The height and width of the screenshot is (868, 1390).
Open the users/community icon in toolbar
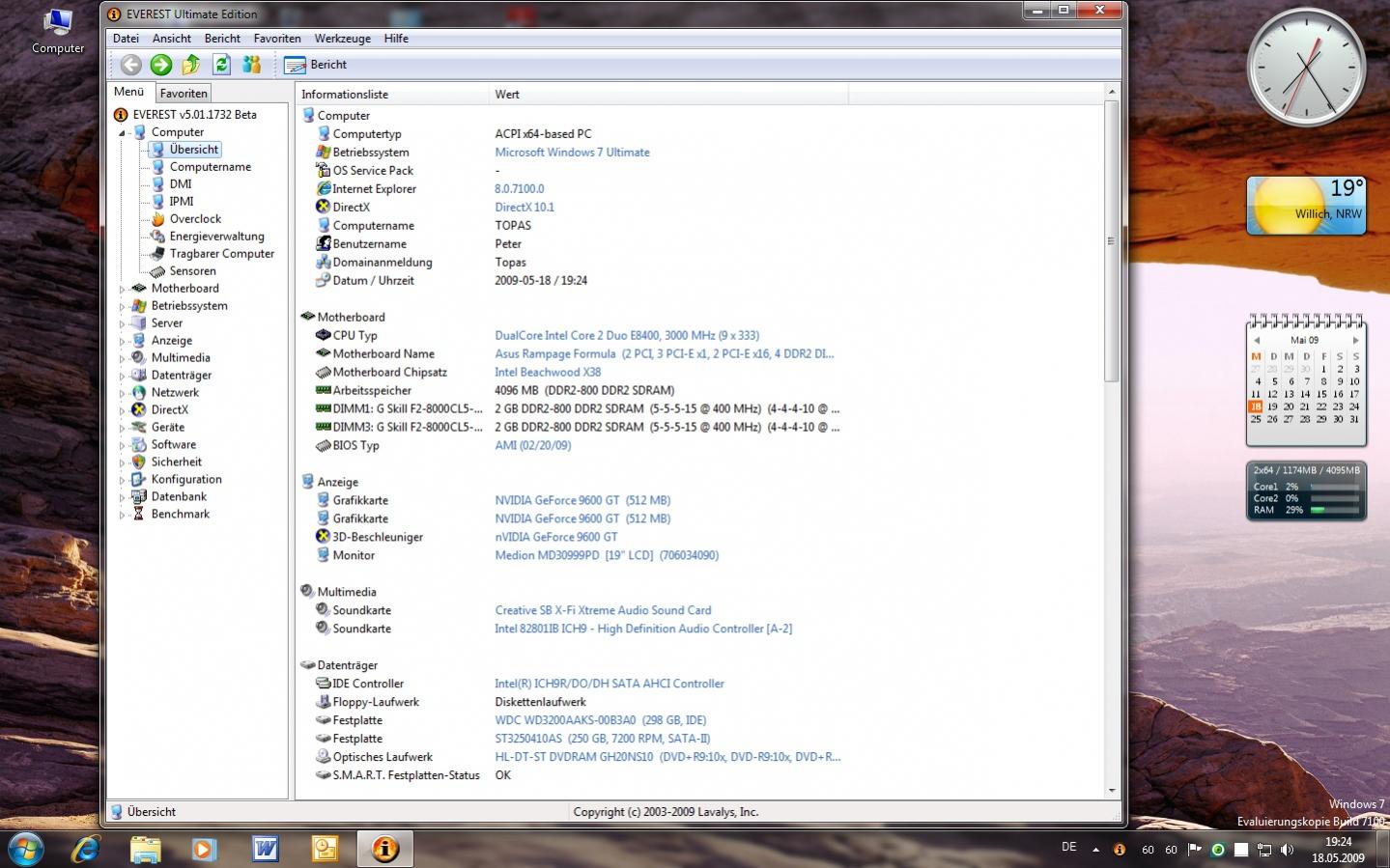pyautogui.click(x=252, y=65)
